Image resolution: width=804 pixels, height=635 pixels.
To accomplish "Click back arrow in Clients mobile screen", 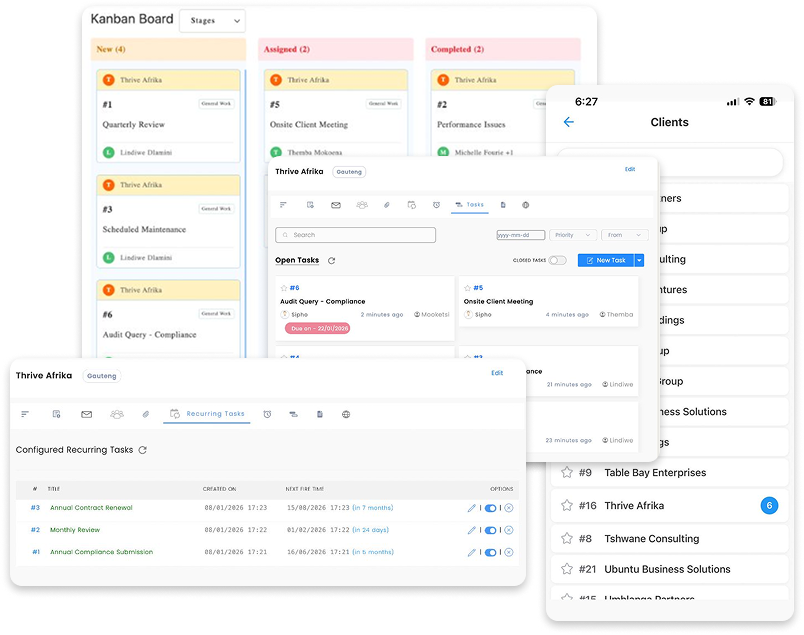I will 569,122.
